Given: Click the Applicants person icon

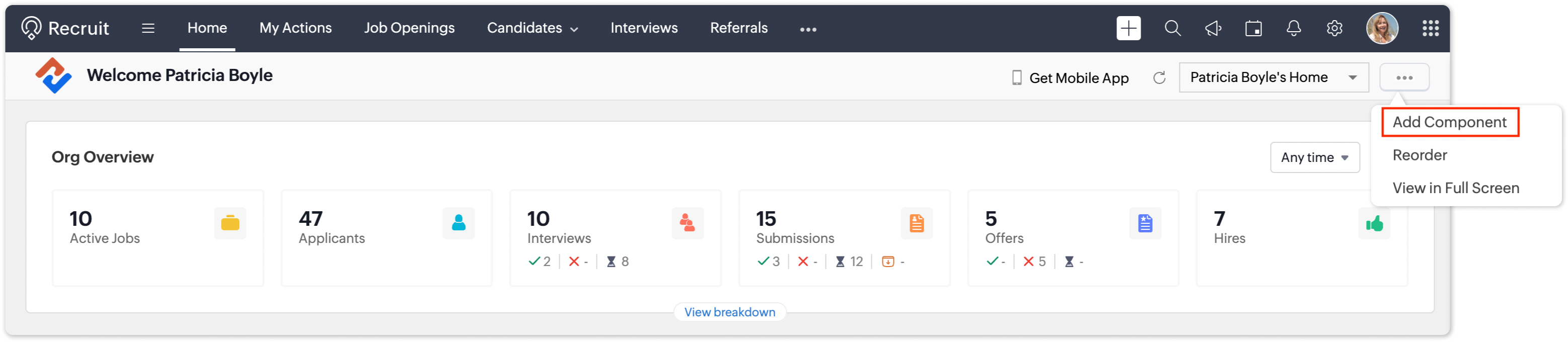Looking at the screenshot, I should (459, 223).
